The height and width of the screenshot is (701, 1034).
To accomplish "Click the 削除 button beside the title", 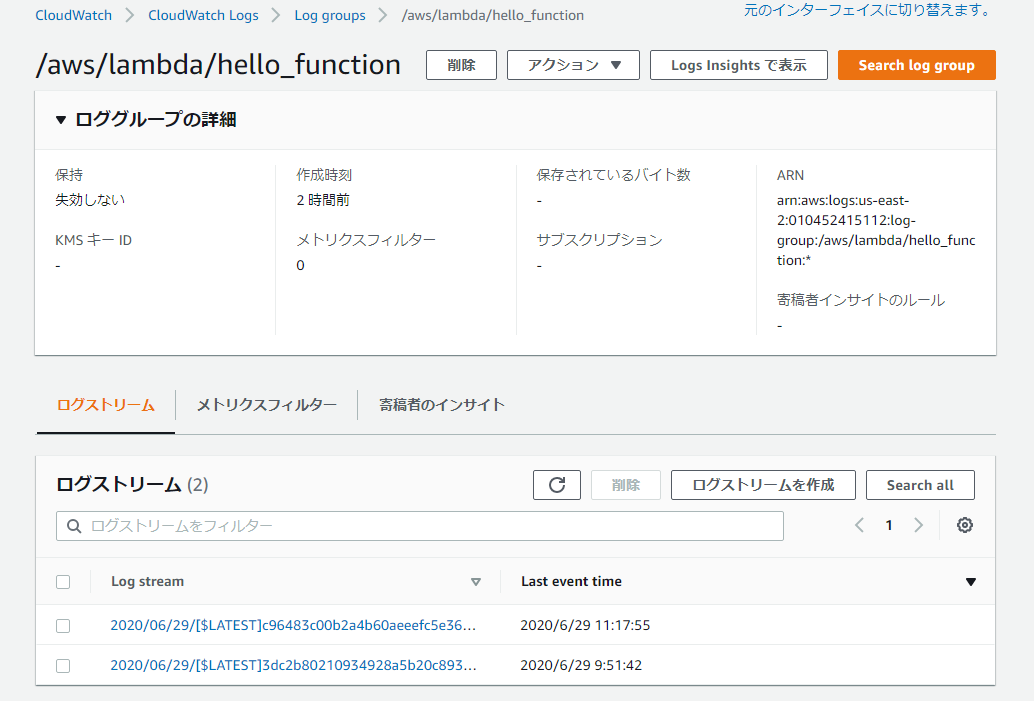I will 461,65.
